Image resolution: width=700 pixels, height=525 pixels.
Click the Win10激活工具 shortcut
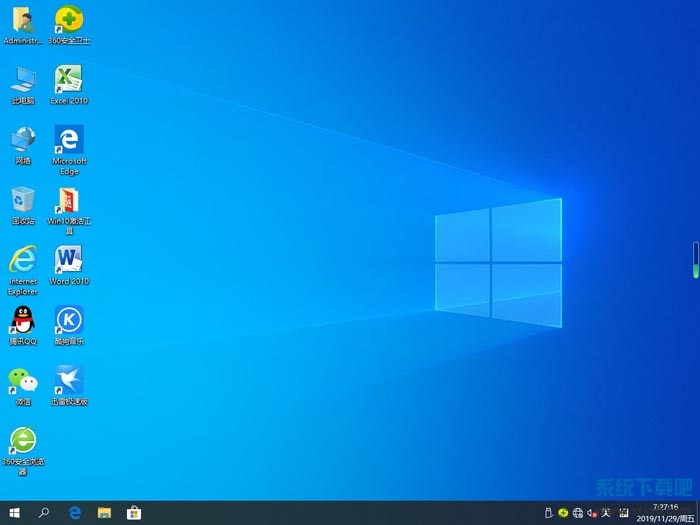[x=68, y=200]
